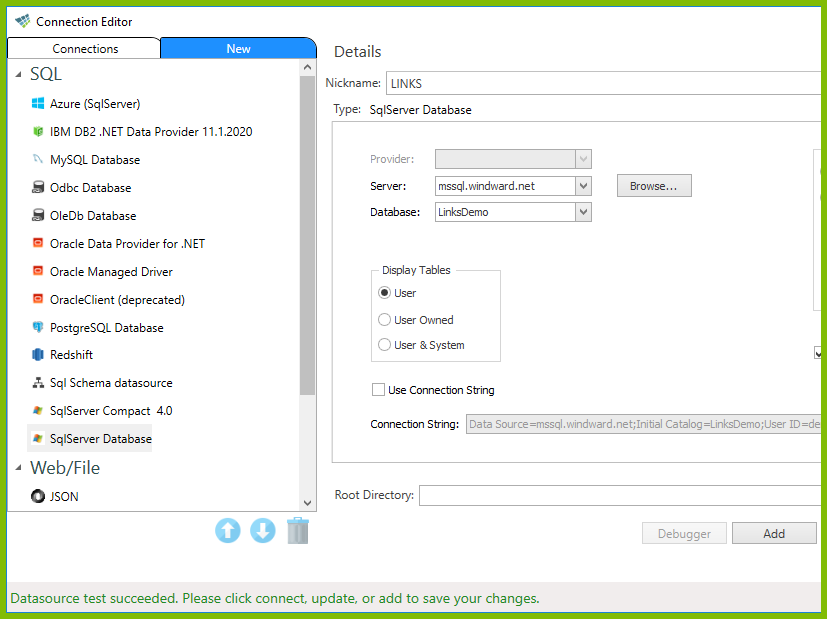The height and width of the screenshot is (619, 827).
Task: Select the User & System radio button
Action: click(x=384, y=345)
